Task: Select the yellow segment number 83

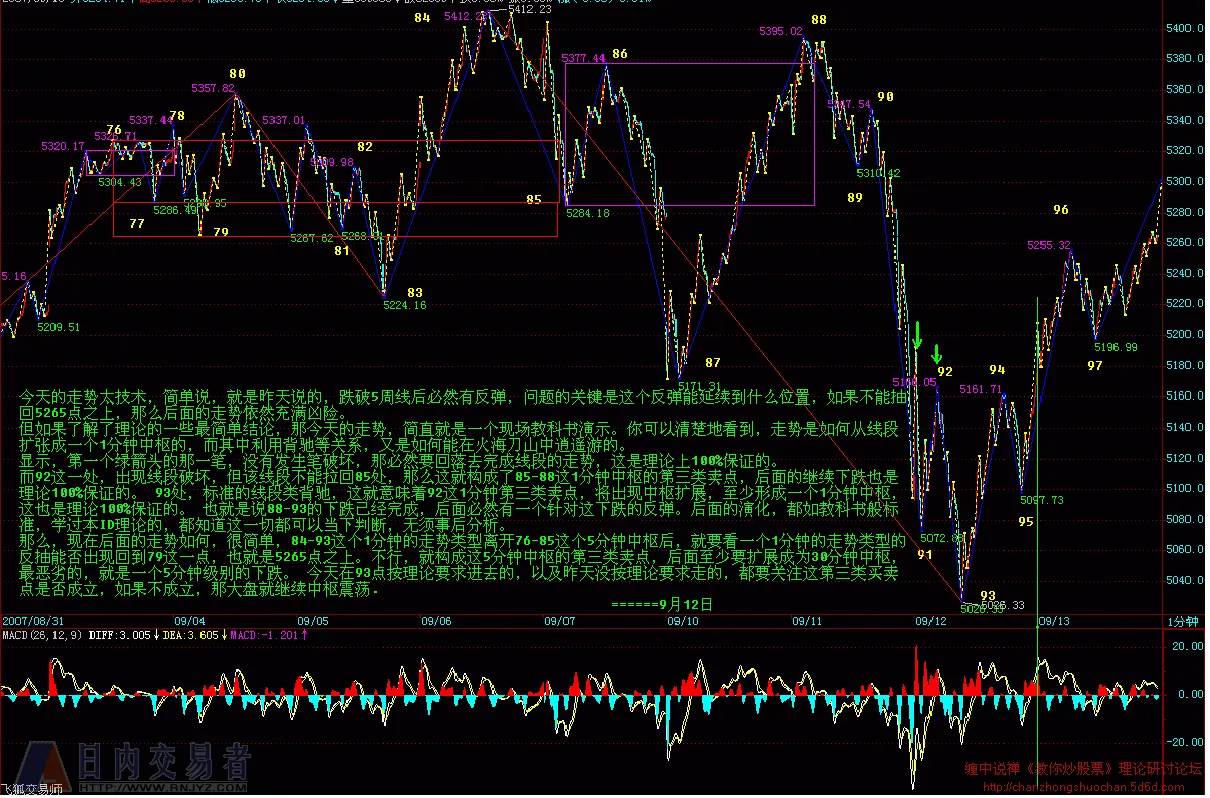Action: tap(415, 292)
